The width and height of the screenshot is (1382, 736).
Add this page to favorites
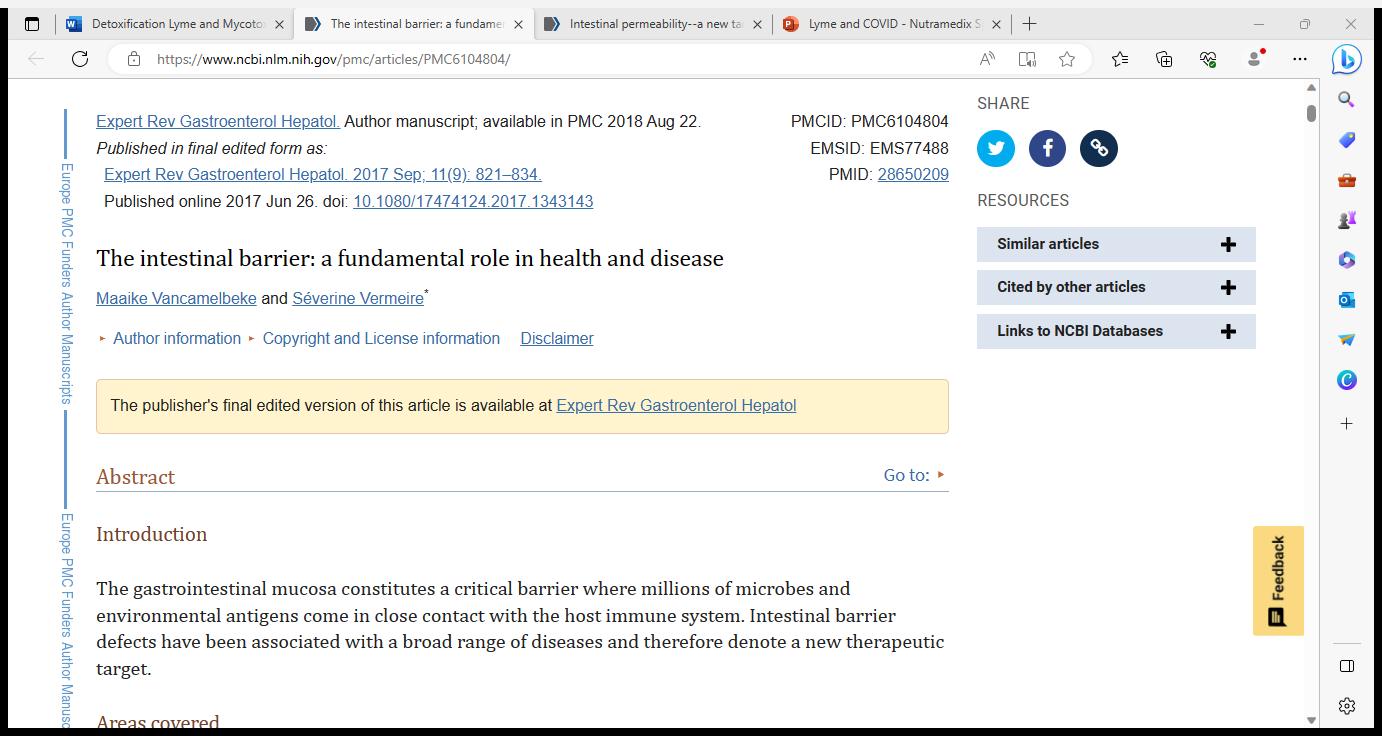click(x=1067, y=59)
